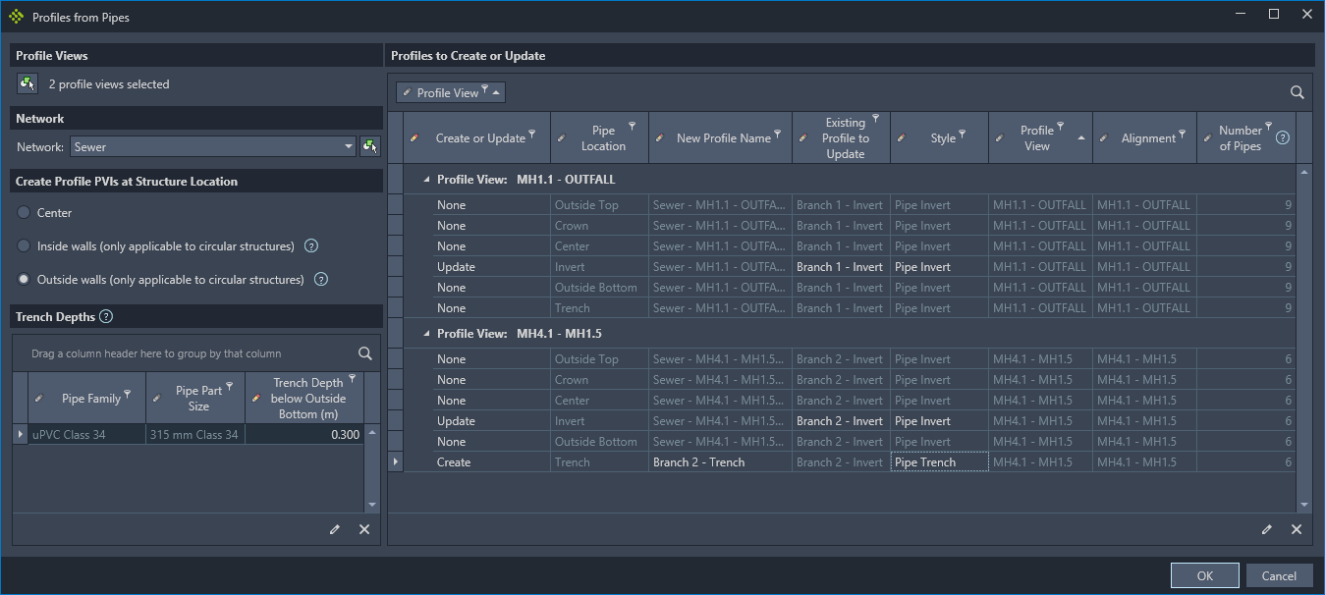The image size is (1325, 595).
Task: Click the Cancel button
Action: 1279,576
